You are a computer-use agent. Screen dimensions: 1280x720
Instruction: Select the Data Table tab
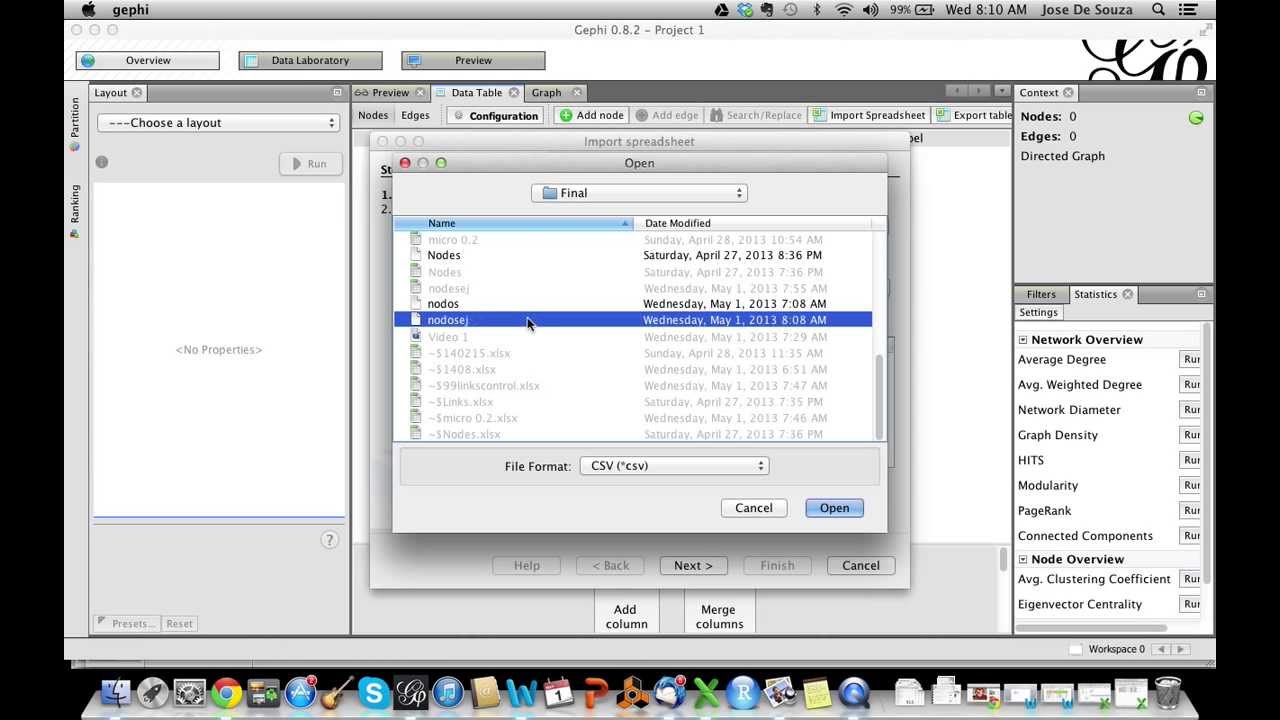477,93
